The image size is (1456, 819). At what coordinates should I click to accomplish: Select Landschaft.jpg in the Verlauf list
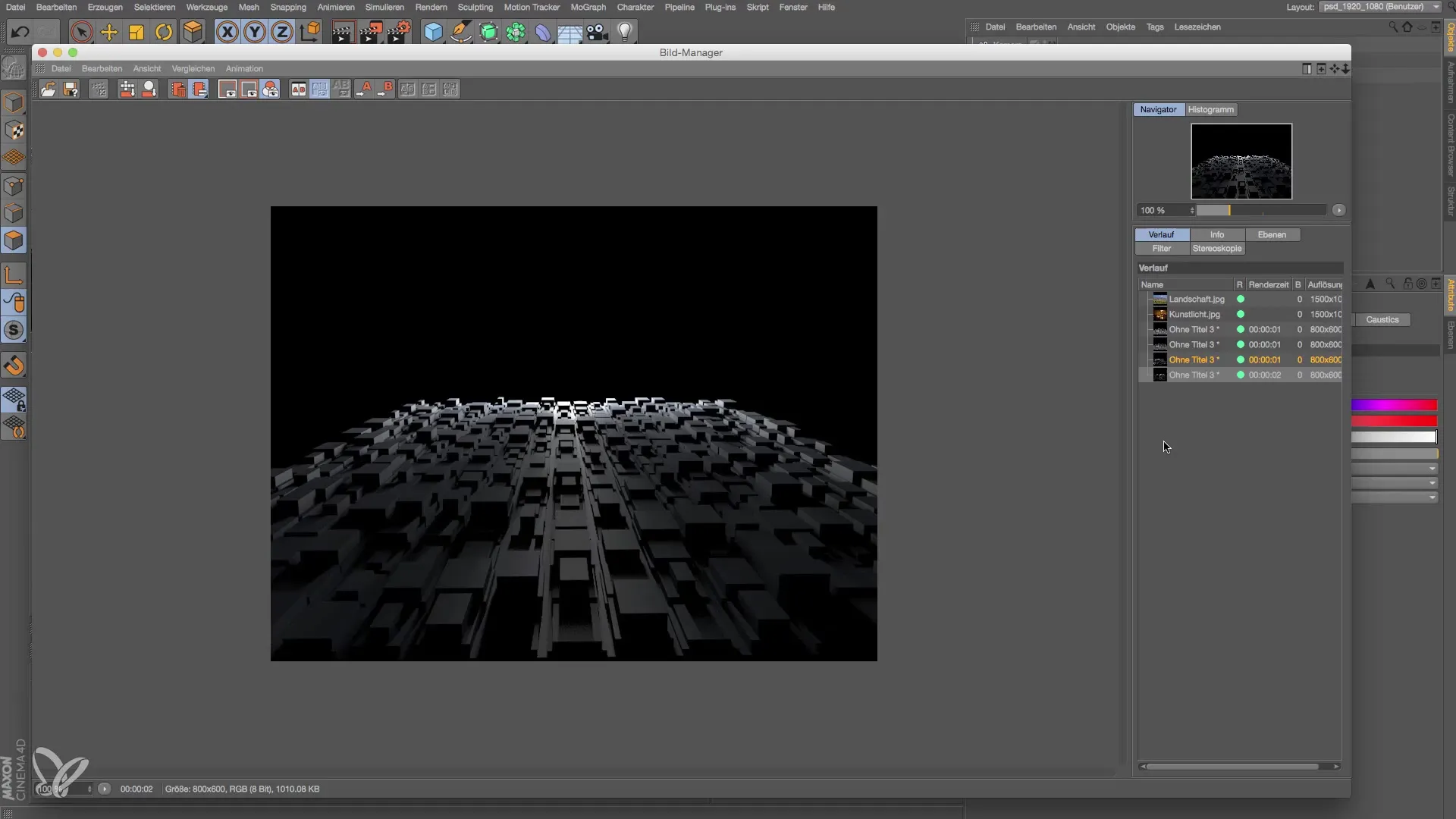[x=1240, y=299]
